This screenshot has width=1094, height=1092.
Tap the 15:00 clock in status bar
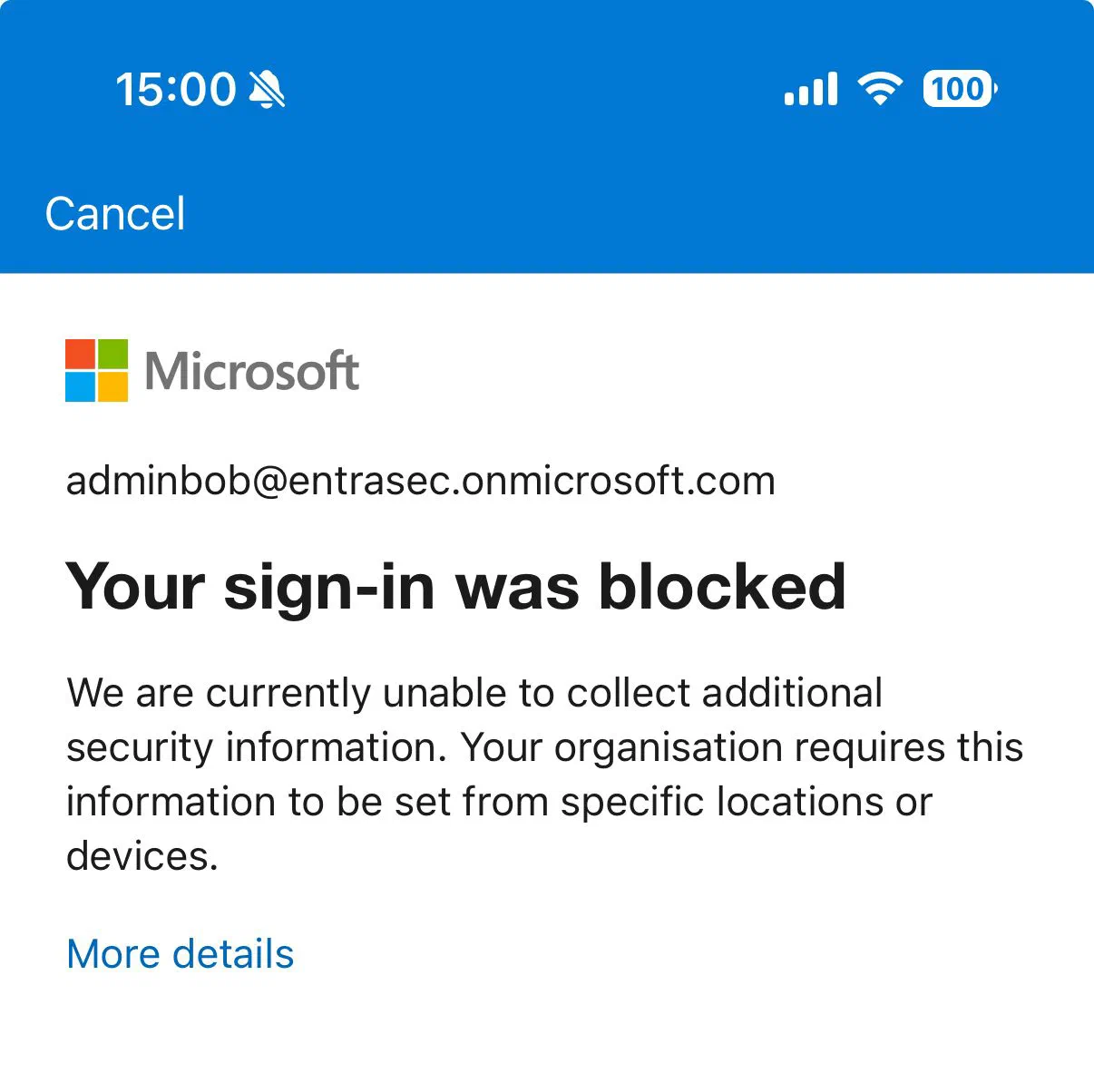176,90
